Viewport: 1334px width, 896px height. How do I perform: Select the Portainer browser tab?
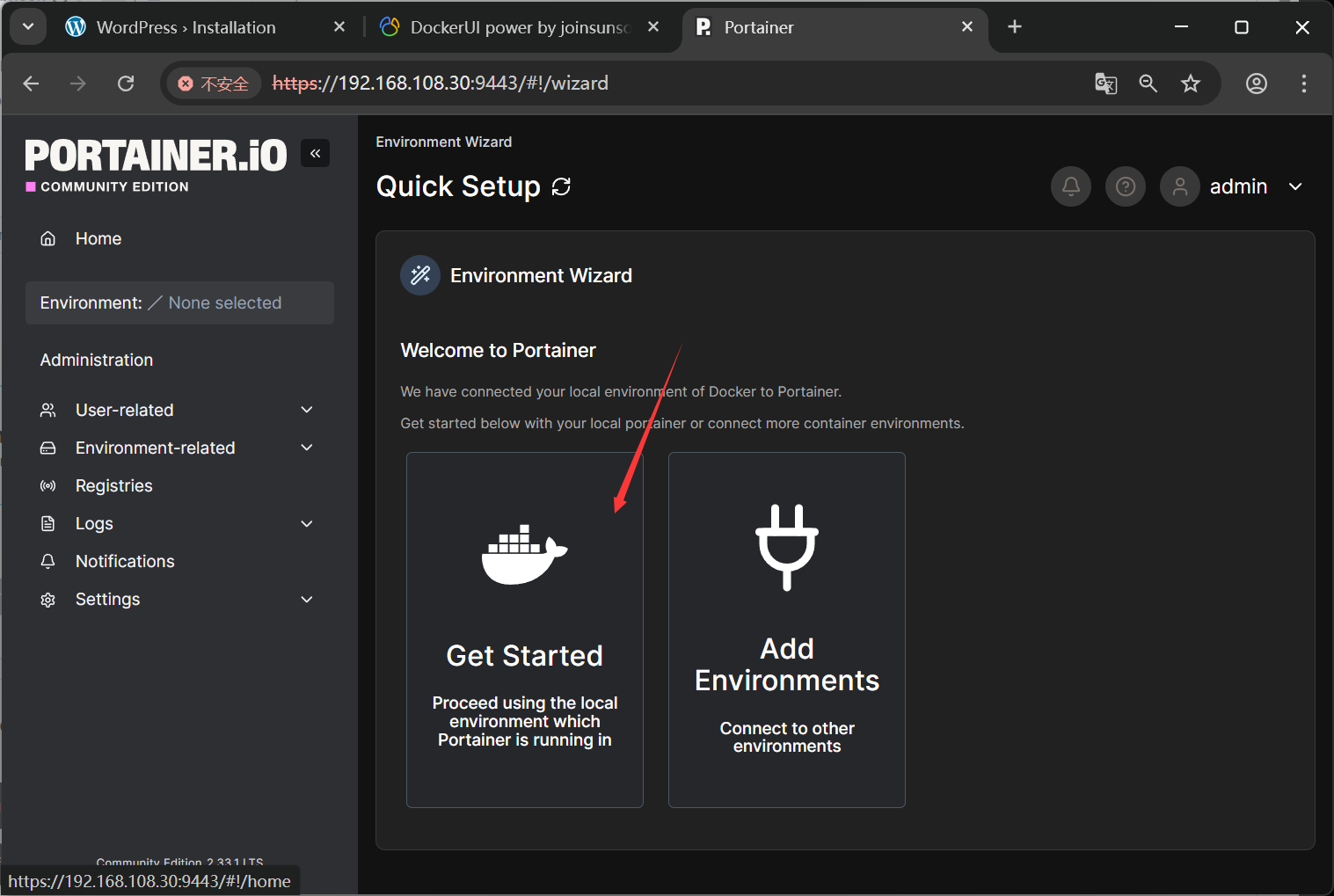pos(759,27)
